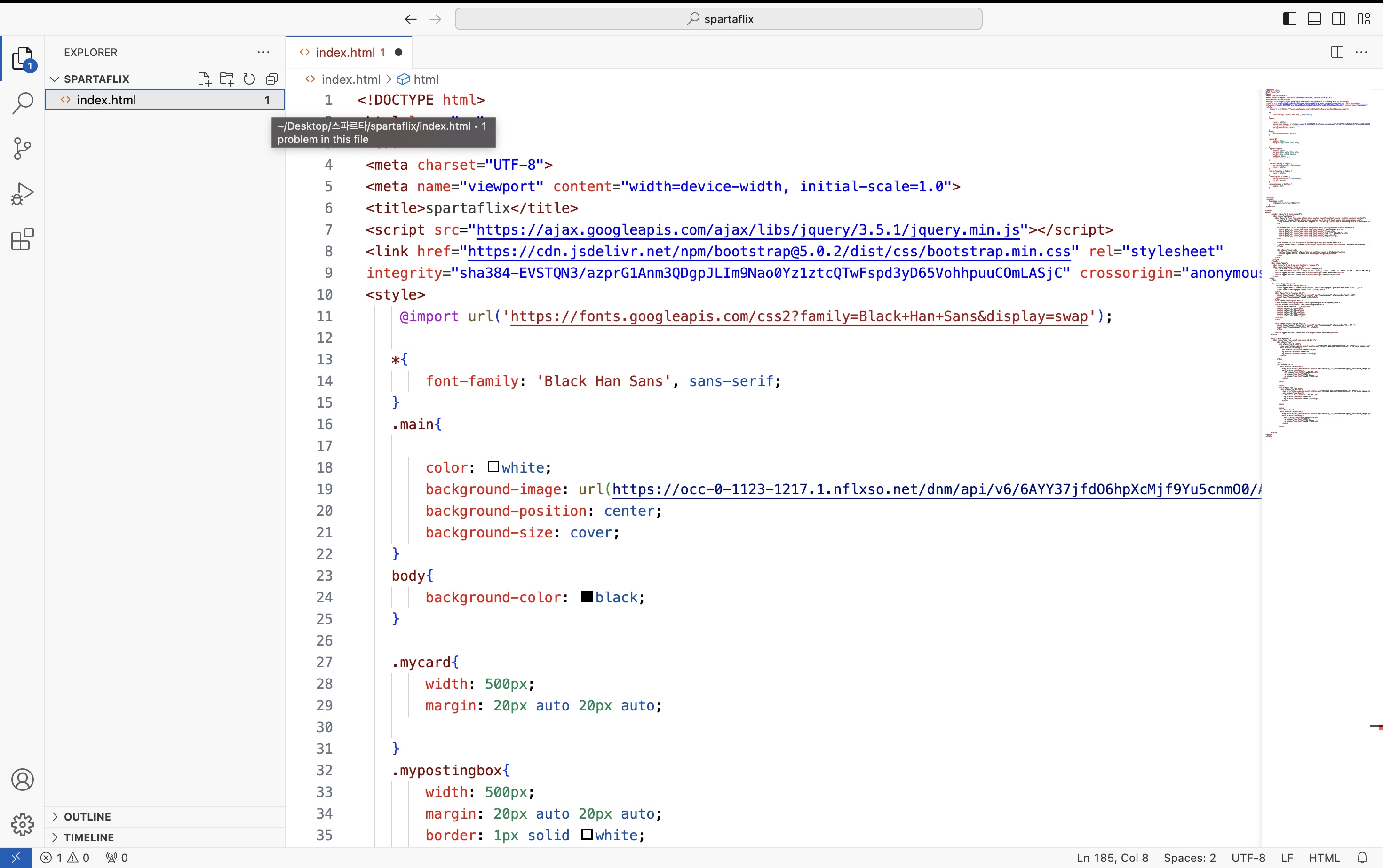Open the Source Control view
Screen dimensions: 1383x868
23,149
